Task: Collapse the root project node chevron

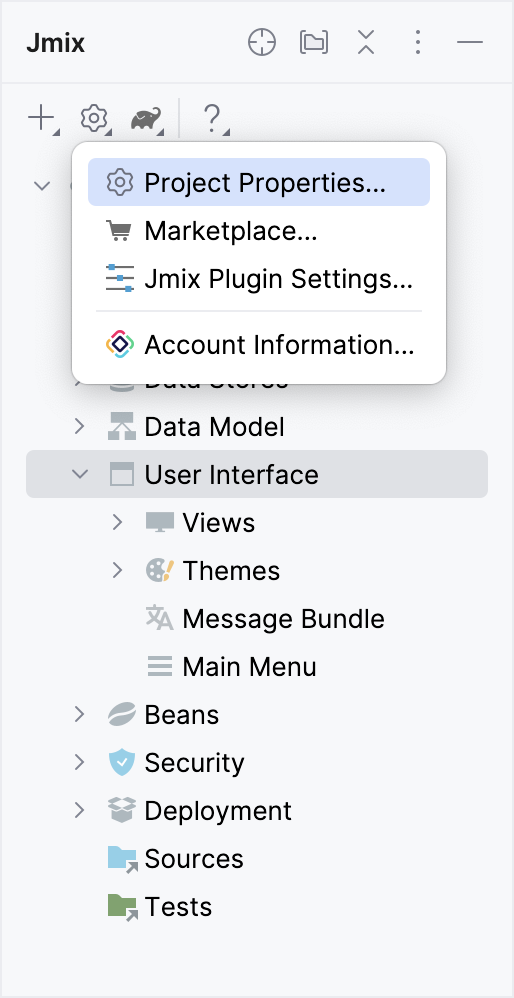Action: pyautogui.click(x=42, y=186)
